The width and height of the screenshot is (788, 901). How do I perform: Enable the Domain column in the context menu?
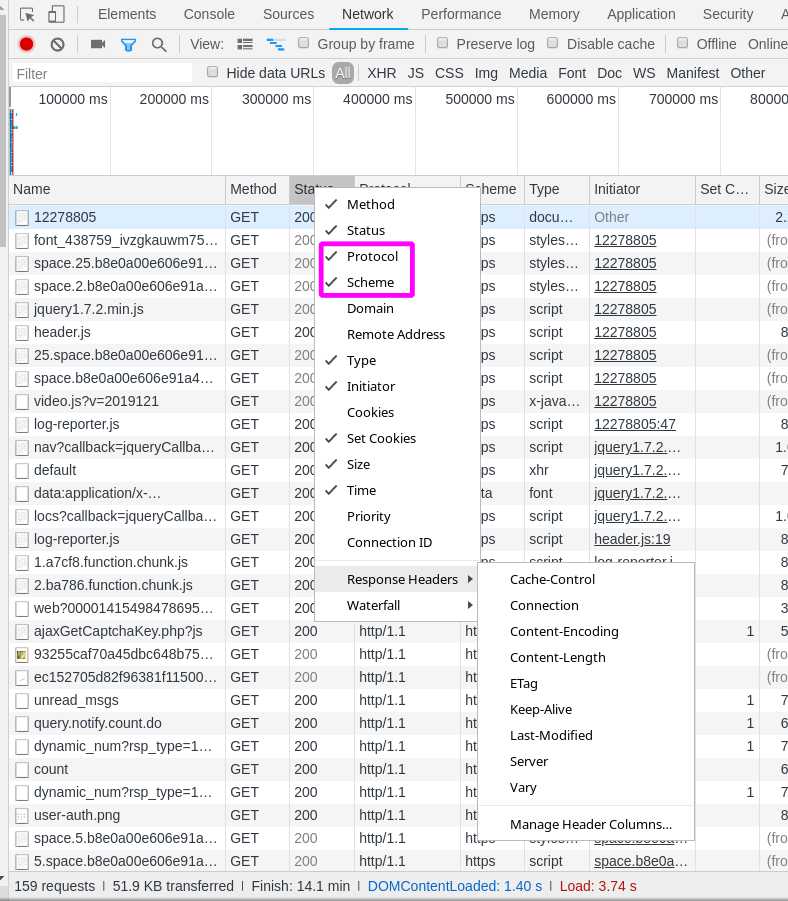pos(398,309)
